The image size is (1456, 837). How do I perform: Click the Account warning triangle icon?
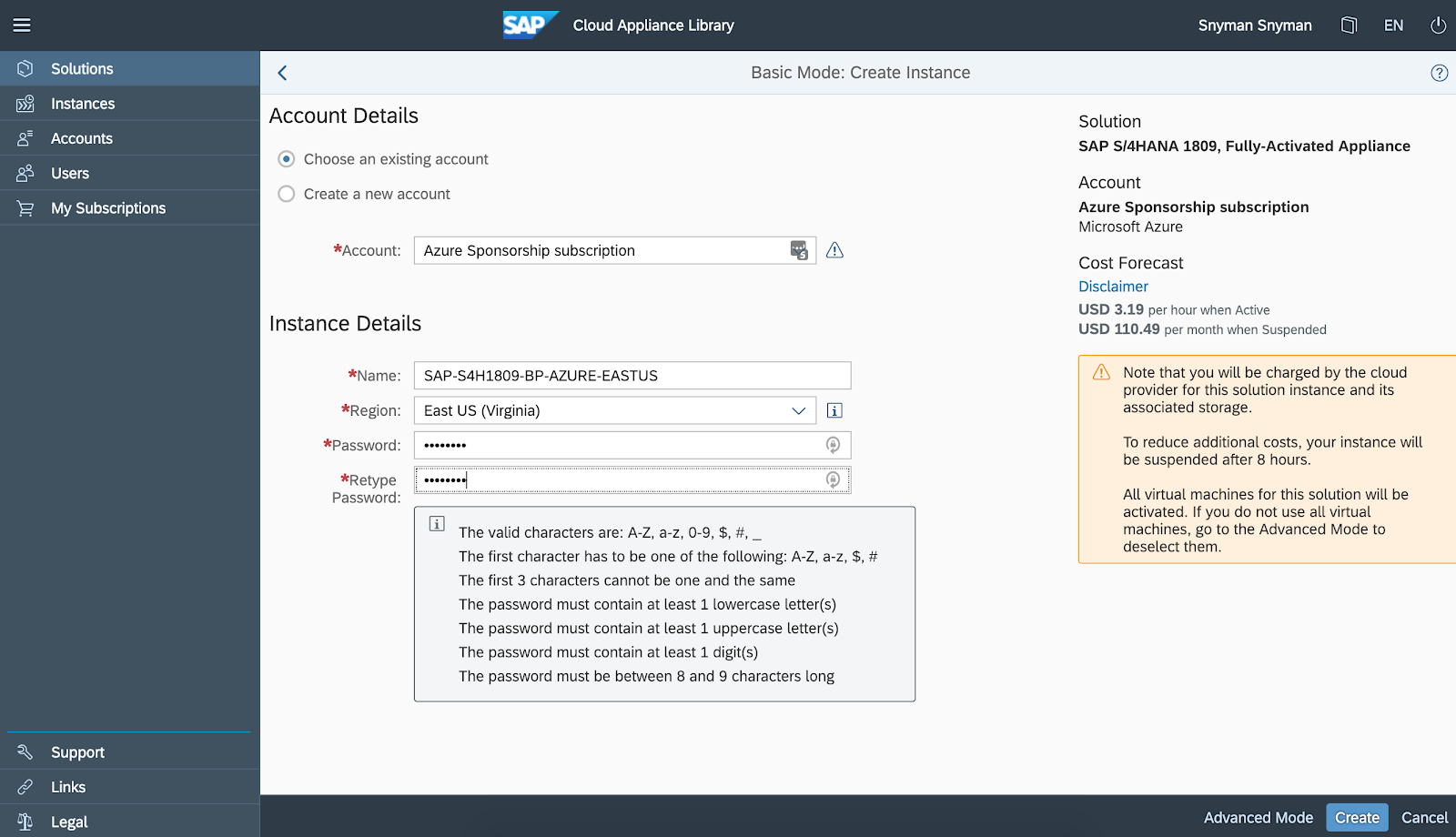coord(834,250)
